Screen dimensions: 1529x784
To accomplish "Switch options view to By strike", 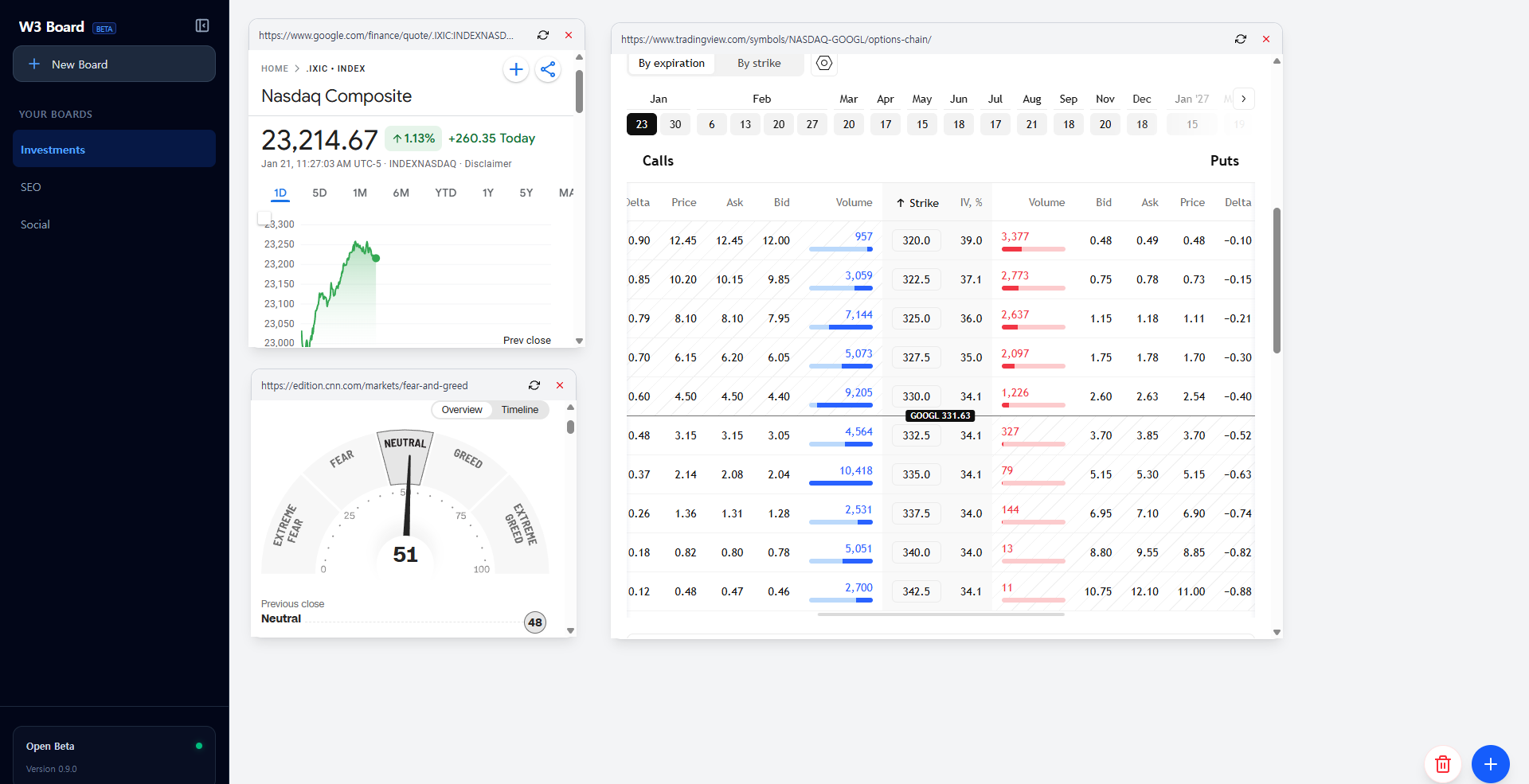I will (759, 63).
